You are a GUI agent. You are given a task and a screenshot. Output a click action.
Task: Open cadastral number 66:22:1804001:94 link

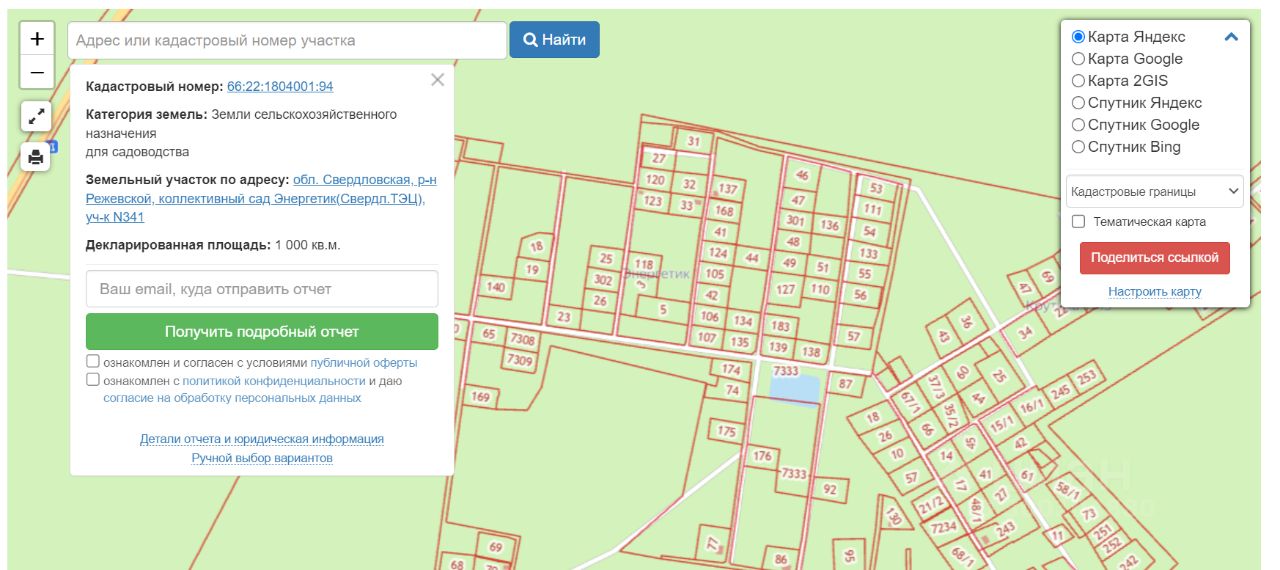(x=280, y=87)
